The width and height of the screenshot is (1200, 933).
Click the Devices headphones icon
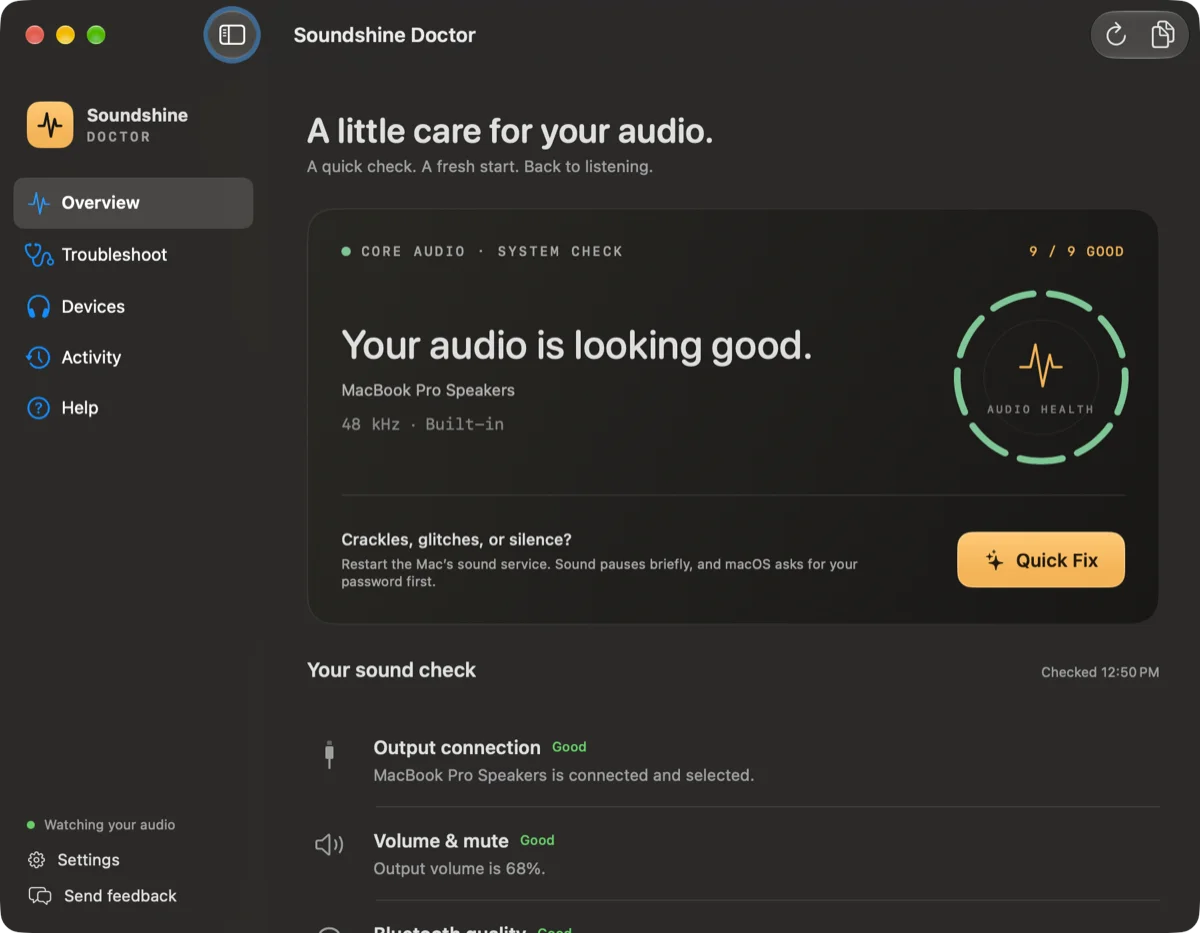point(39,307)
